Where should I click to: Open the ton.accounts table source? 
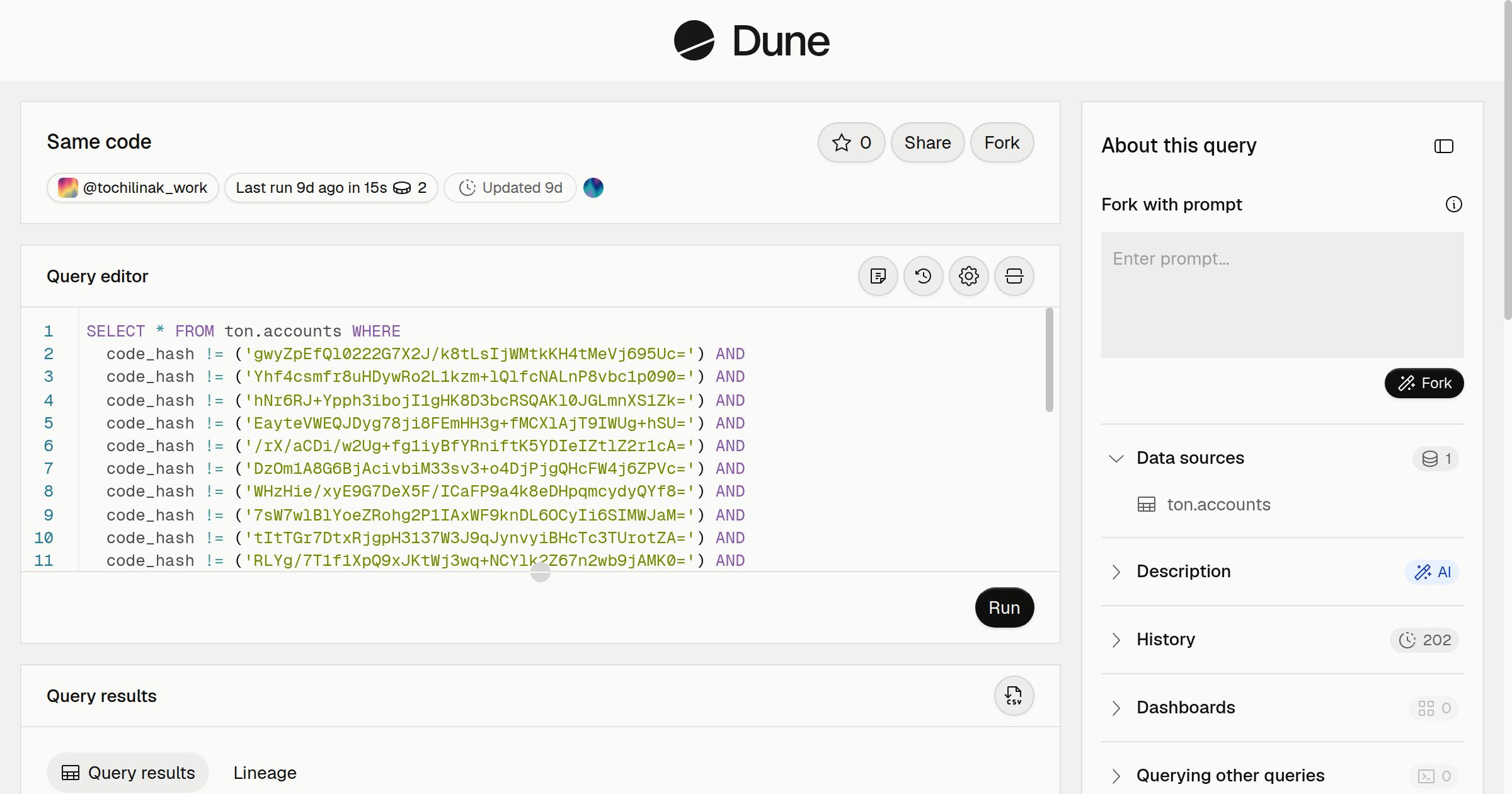coord(1218,504)
